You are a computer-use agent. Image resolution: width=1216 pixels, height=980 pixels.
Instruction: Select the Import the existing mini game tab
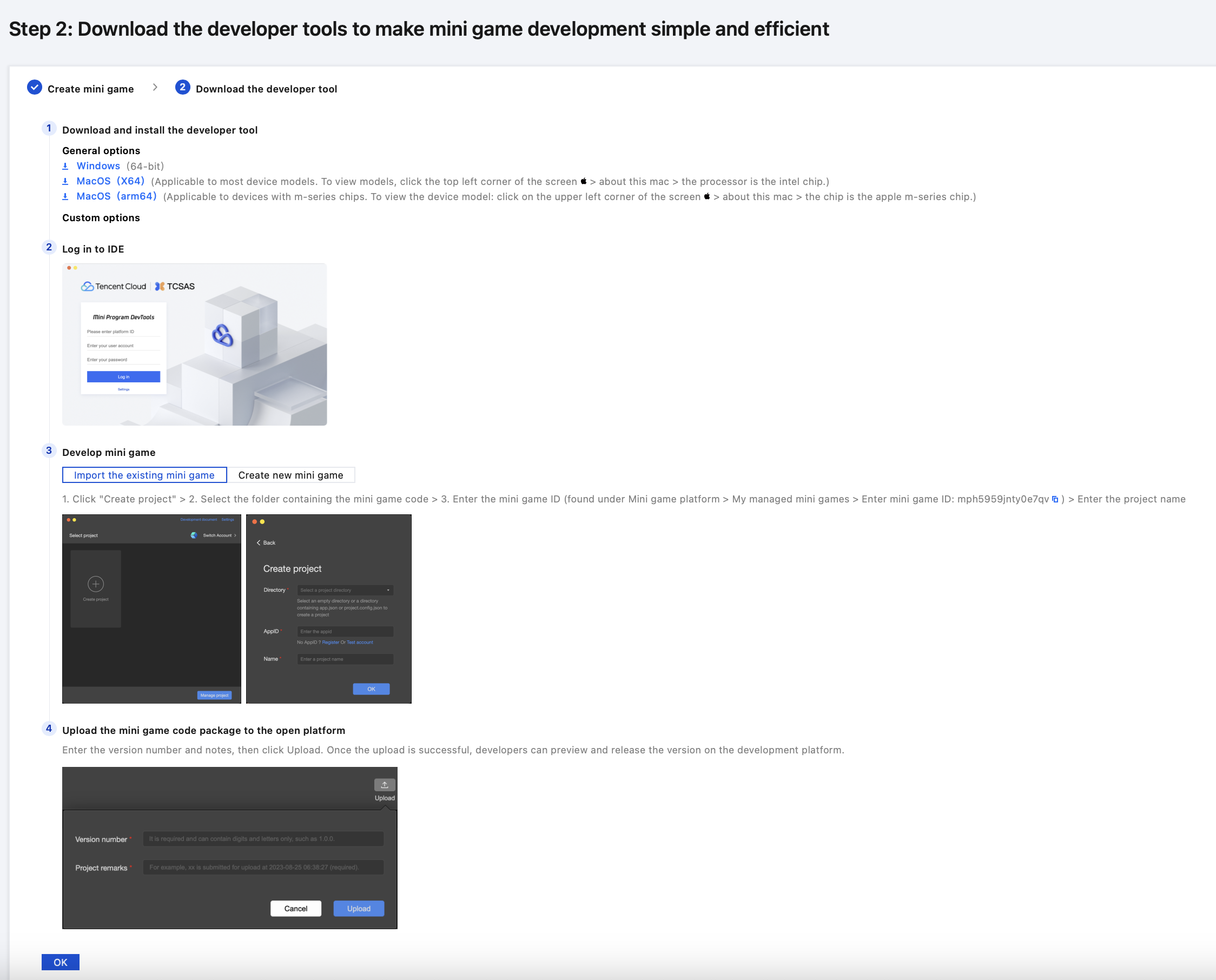click(x=144, y=475)
